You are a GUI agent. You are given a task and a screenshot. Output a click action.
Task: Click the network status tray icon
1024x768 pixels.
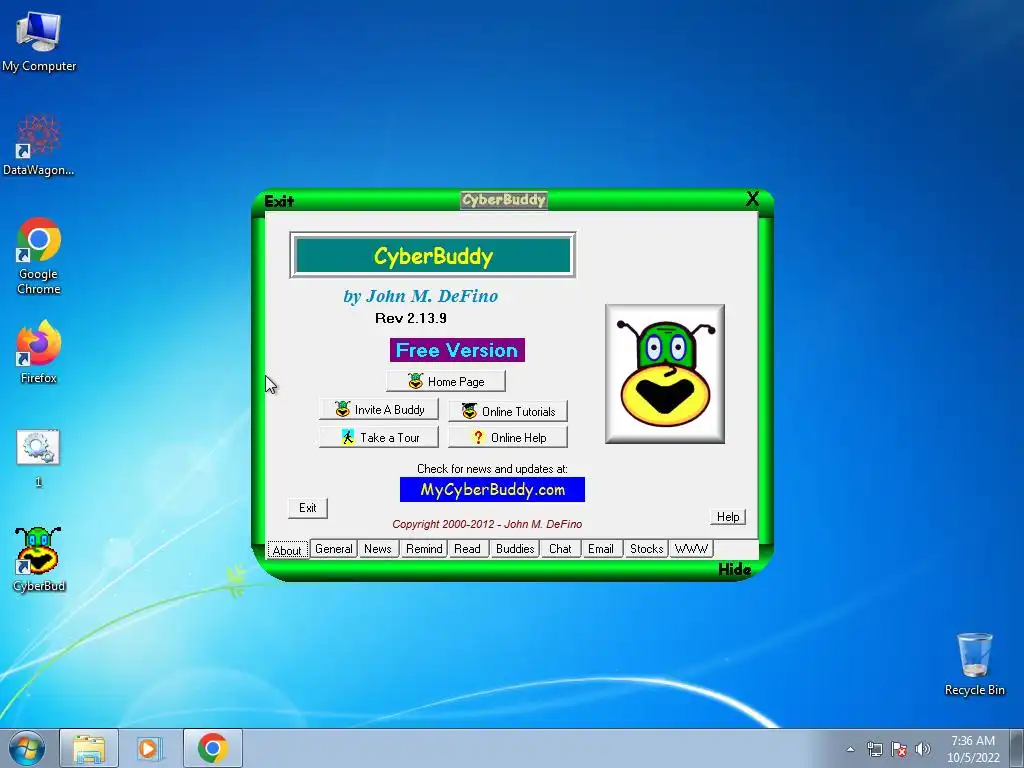874,749
